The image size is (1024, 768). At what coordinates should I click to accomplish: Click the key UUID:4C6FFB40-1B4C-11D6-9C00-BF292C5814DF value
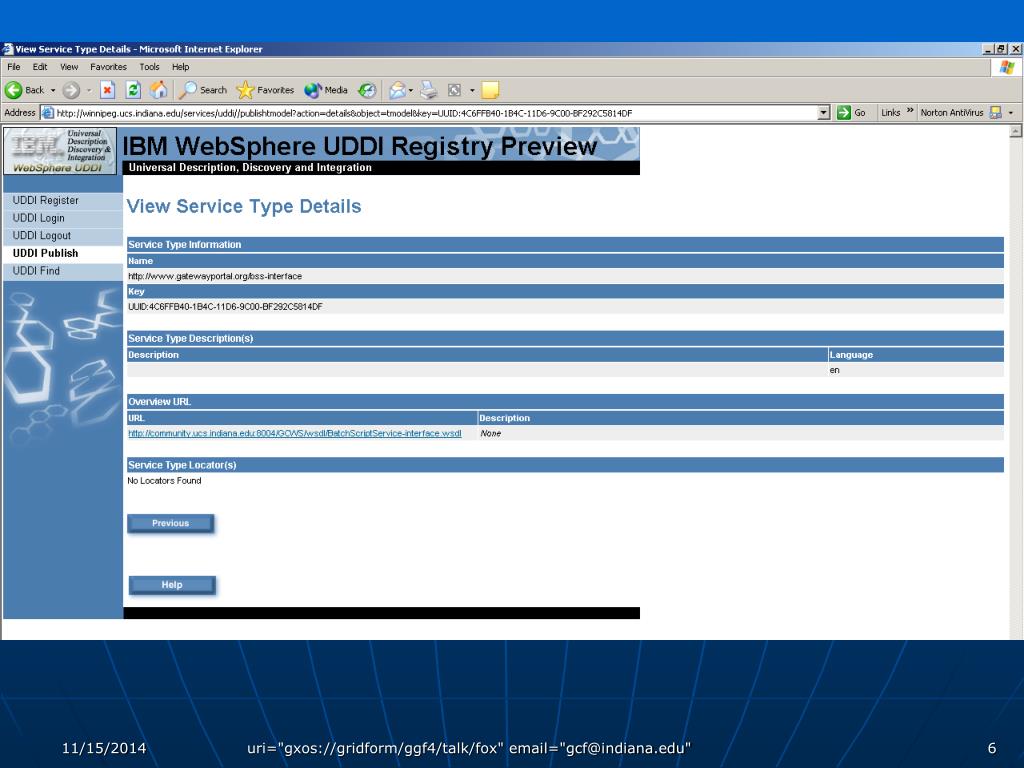tap(225, 306)
